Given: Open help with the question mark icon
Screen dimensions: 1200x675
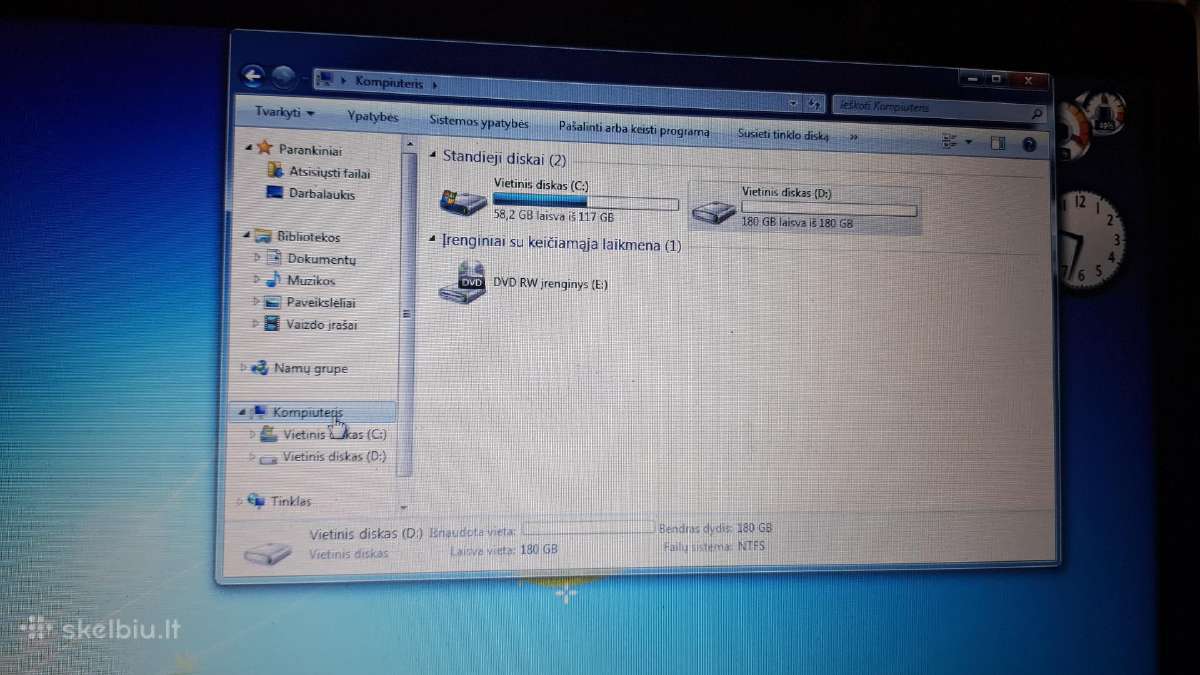Looking at the screenshot, I should 1029,144.
